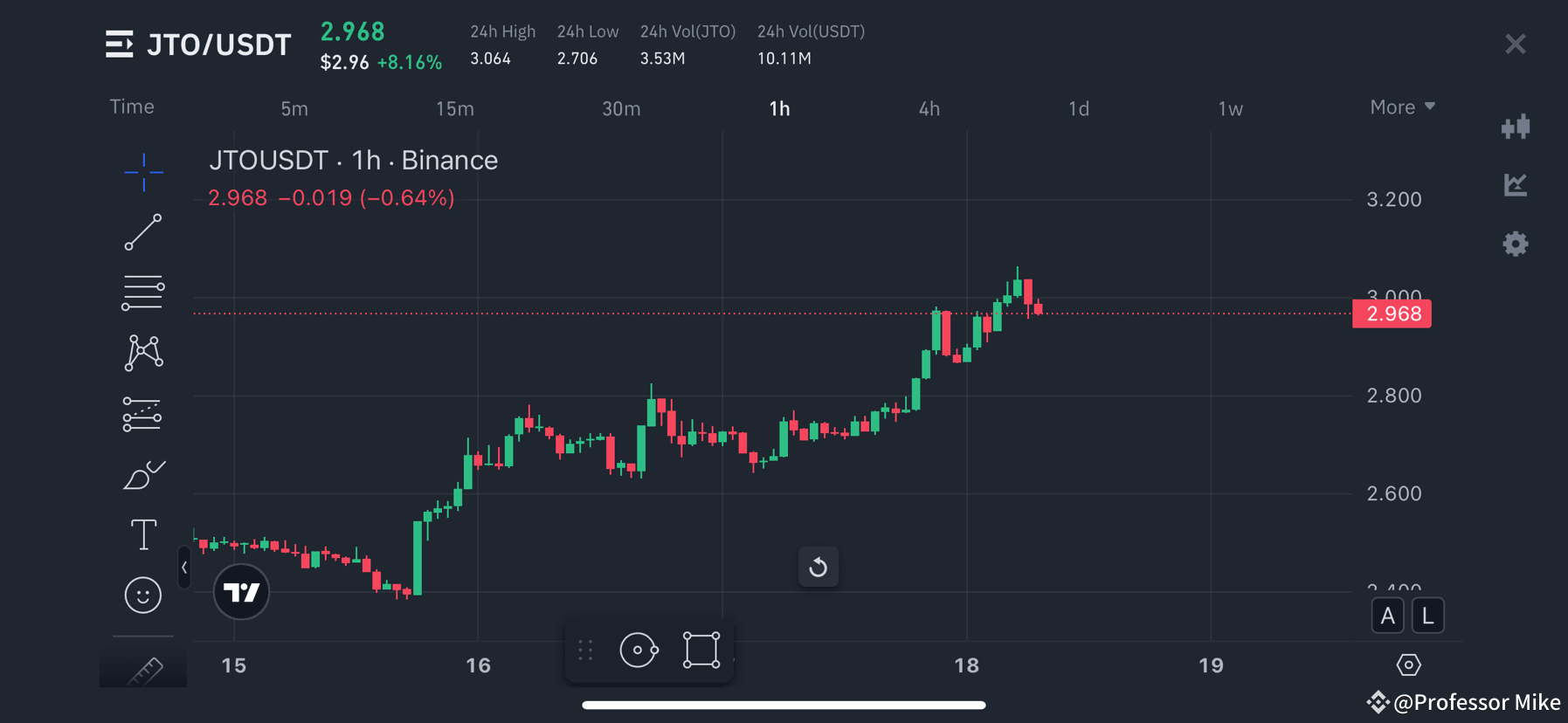Click the chart reset/refresh button

coord(819,567)
